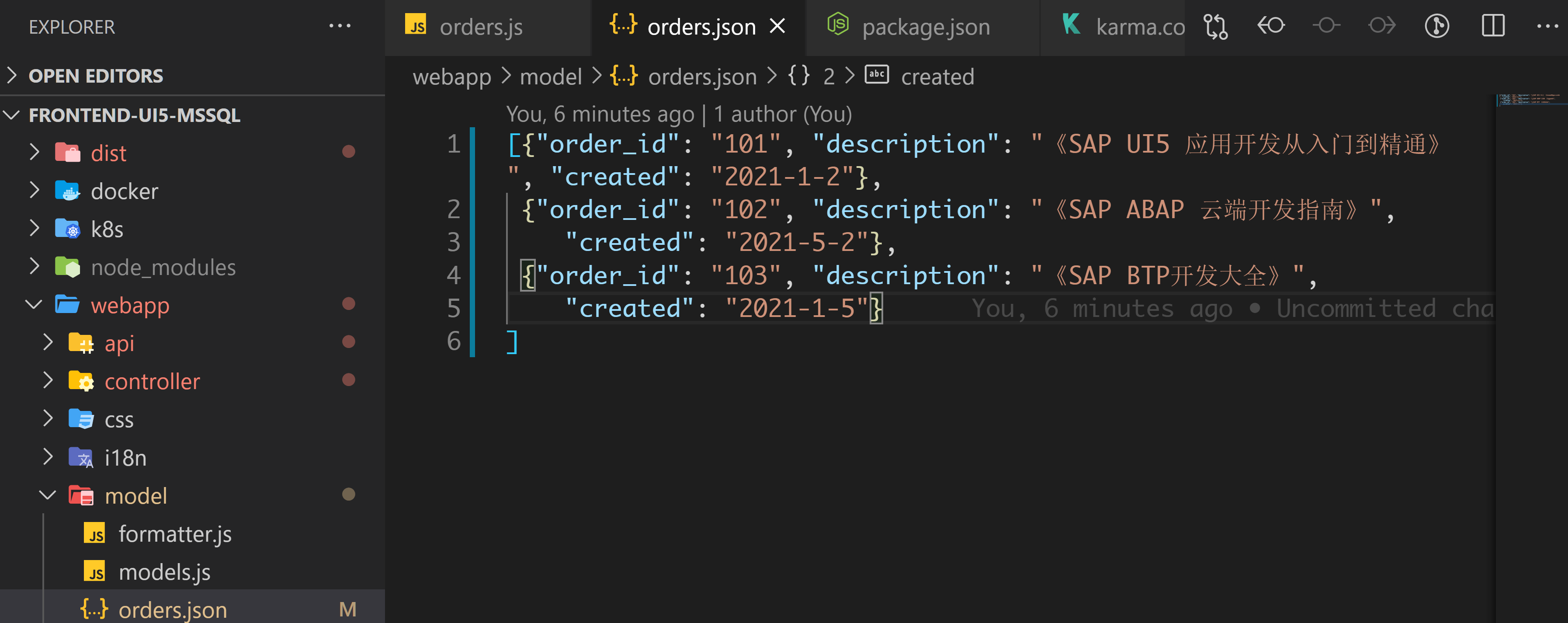Select the controller folder icon

81,381
